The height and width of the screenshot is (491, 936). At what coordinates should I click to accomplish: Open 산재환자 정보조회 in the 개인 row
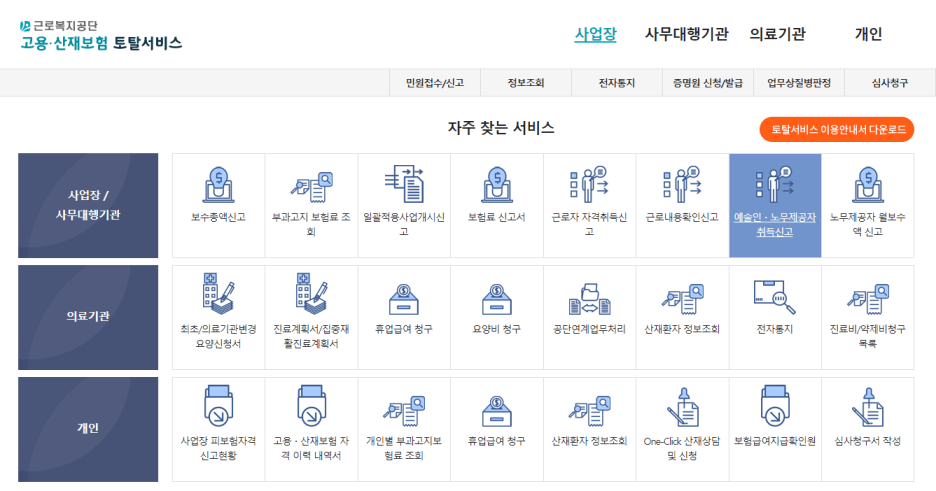[x=589, y=411]
